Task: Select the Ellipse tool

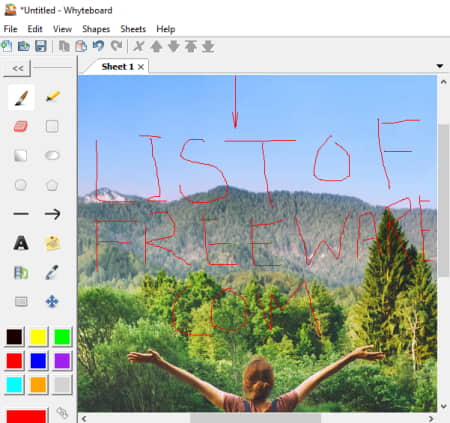Action: coord(52,155)
